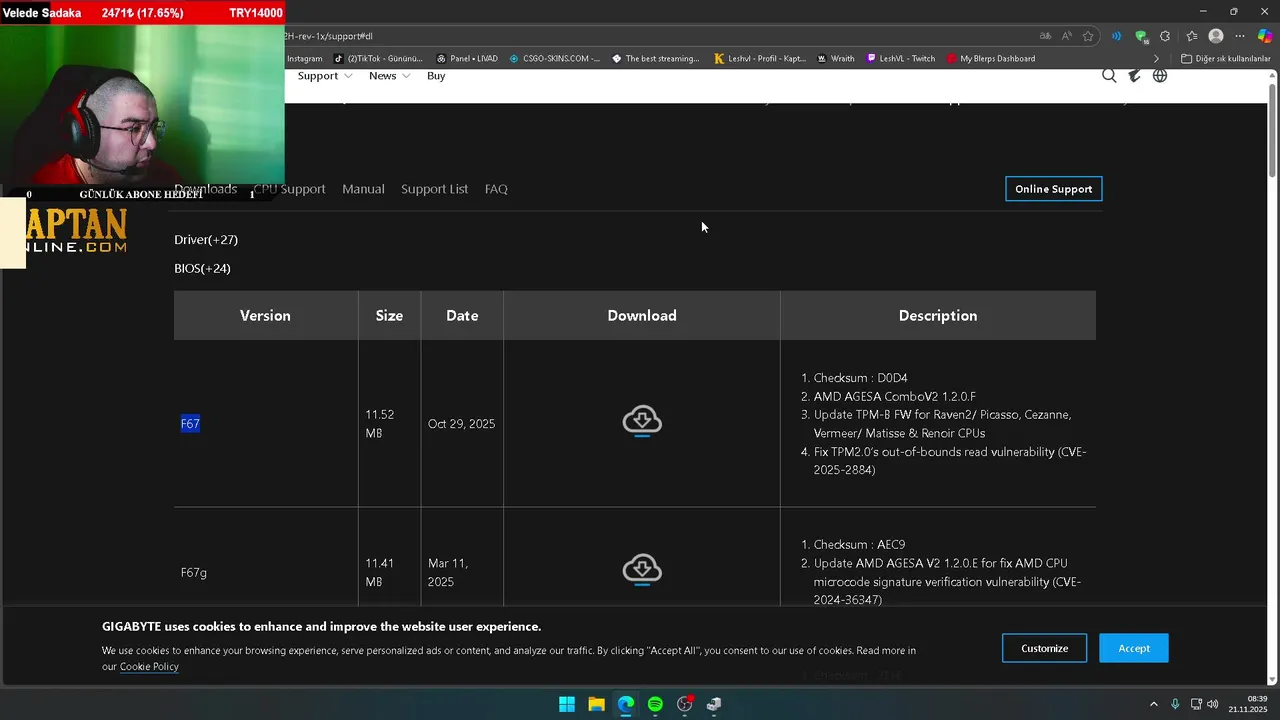Click the browser address bar URL
Screen dimensions: 1280x720
328,36
